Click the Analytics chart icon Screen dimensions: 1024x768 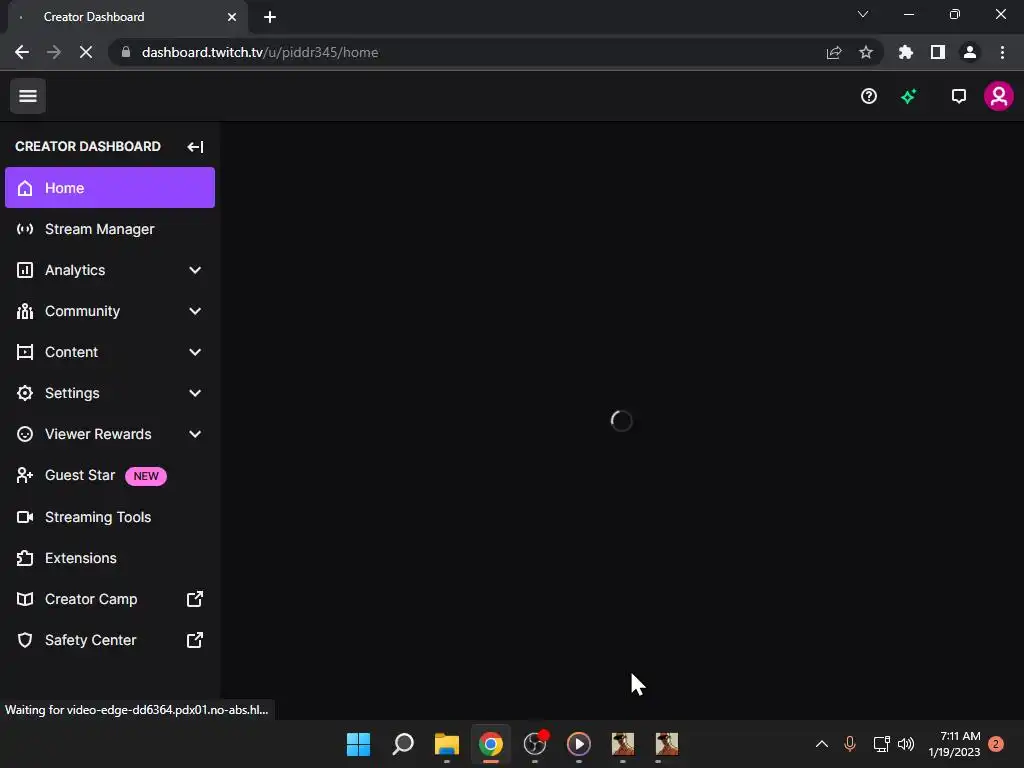(x=25, y=270)
